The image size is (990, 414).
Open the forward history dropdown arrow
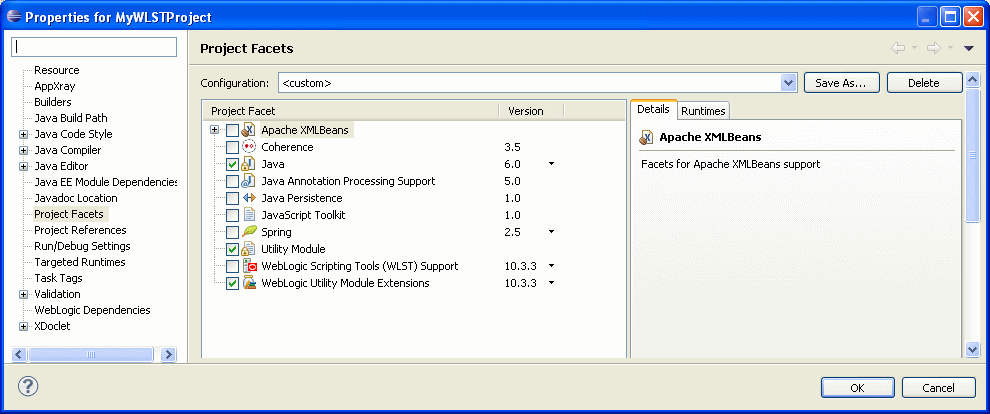[x=950, y=49]
